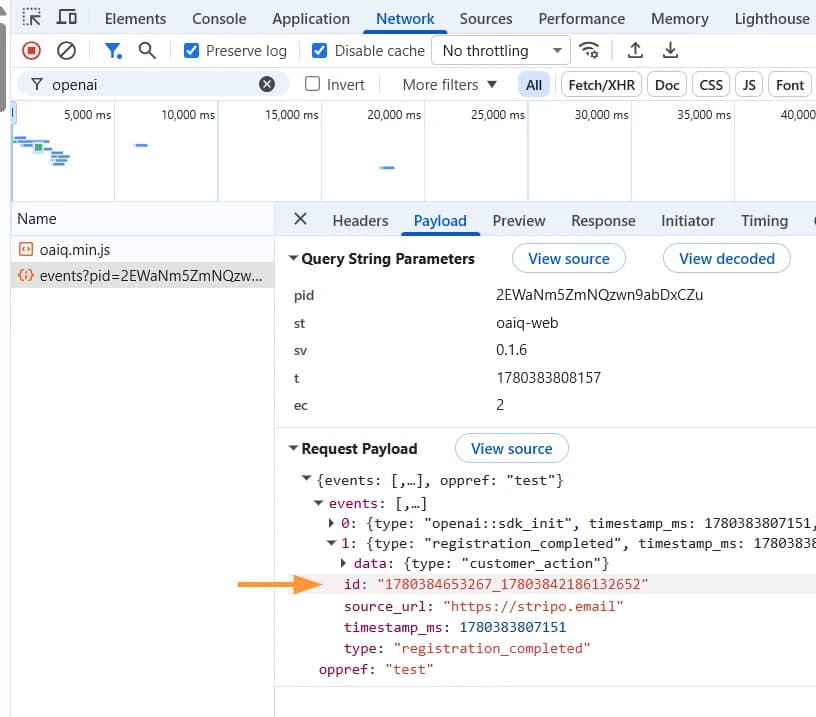
Task: Open the No throttling dropdown
Action: 501,50
